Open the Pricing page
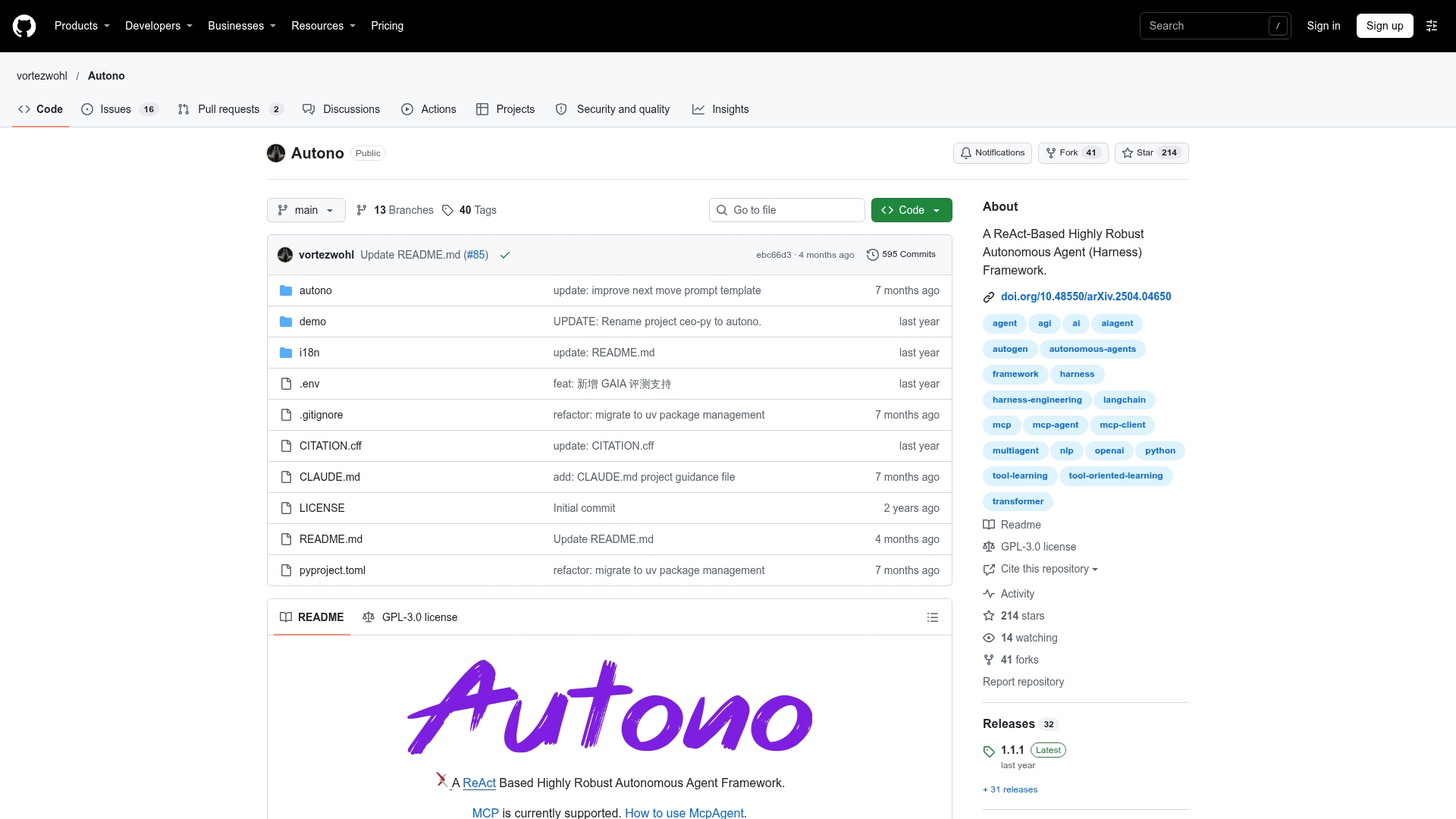 tap(387, 26)
